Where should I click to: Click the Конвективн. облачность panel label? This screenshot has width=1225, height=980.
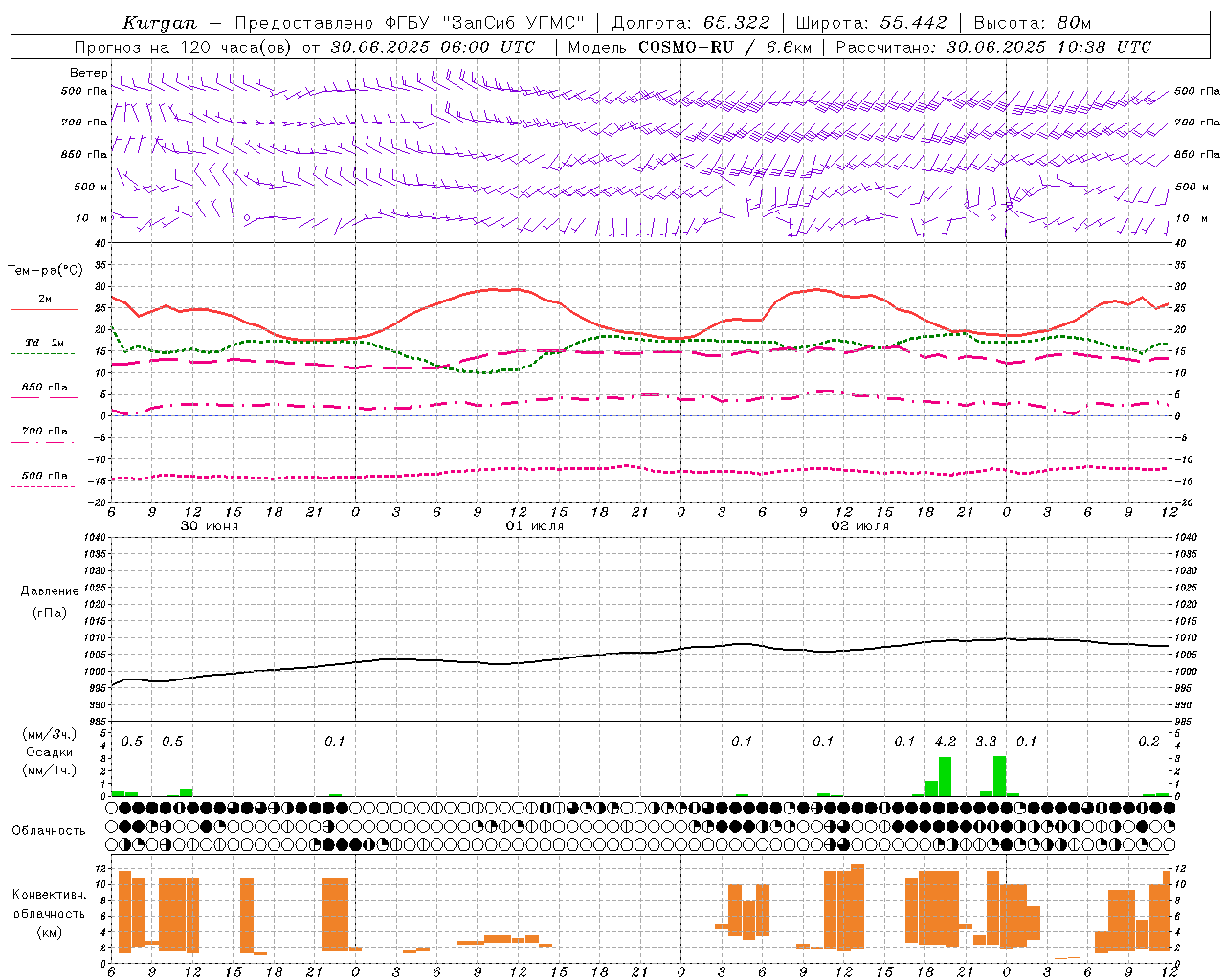click(x=49, y=904)
